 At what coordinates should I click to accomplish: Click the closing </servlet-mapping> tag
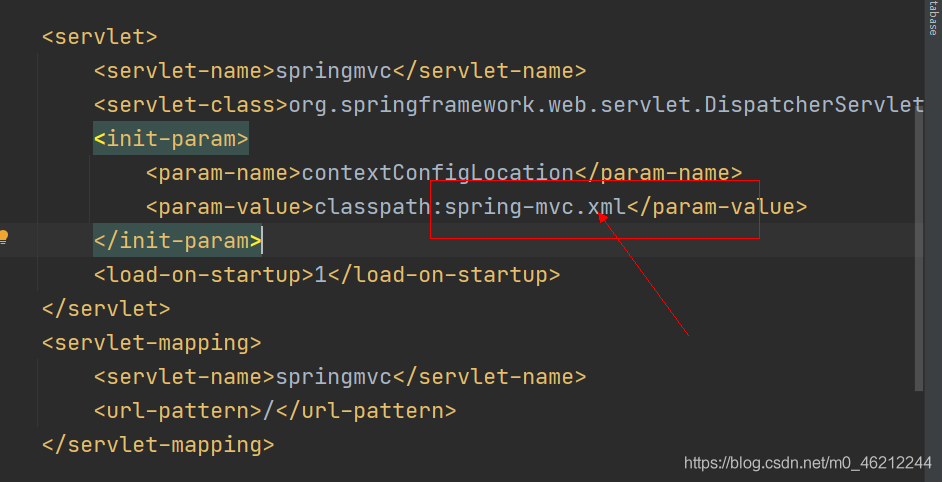coord(157,445)
